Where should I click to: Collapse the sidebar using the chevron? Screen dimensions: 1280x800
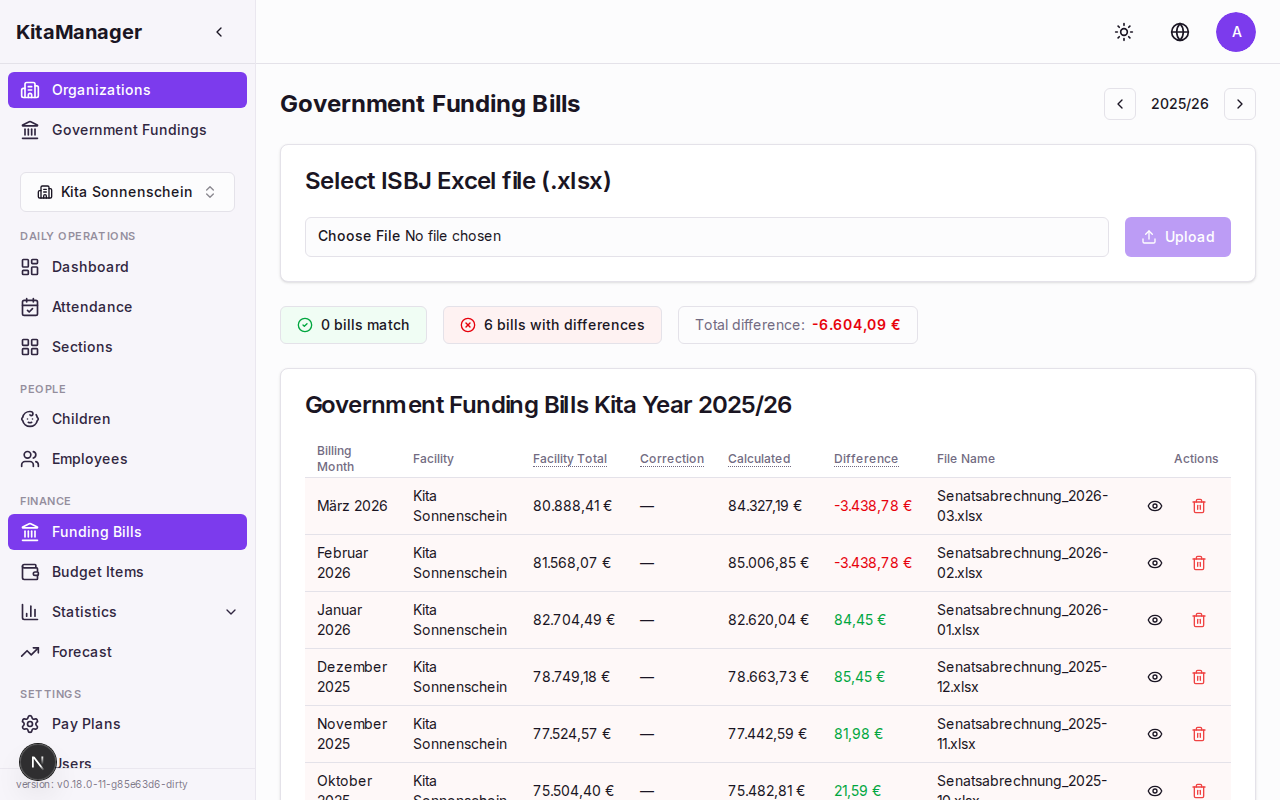pyautogui.click(x=219, y=31)
